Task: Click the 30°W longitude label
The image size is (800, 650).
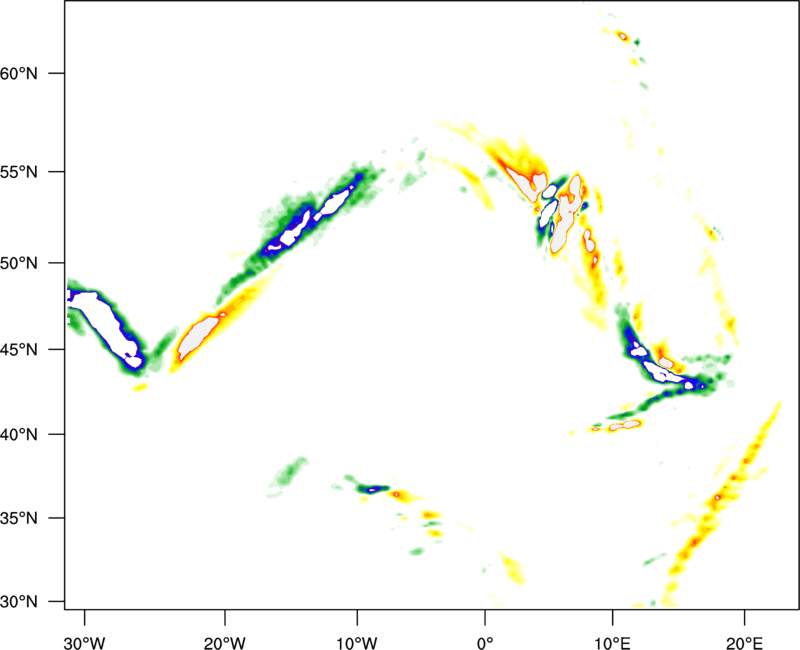Action: (x=85, y=643)
